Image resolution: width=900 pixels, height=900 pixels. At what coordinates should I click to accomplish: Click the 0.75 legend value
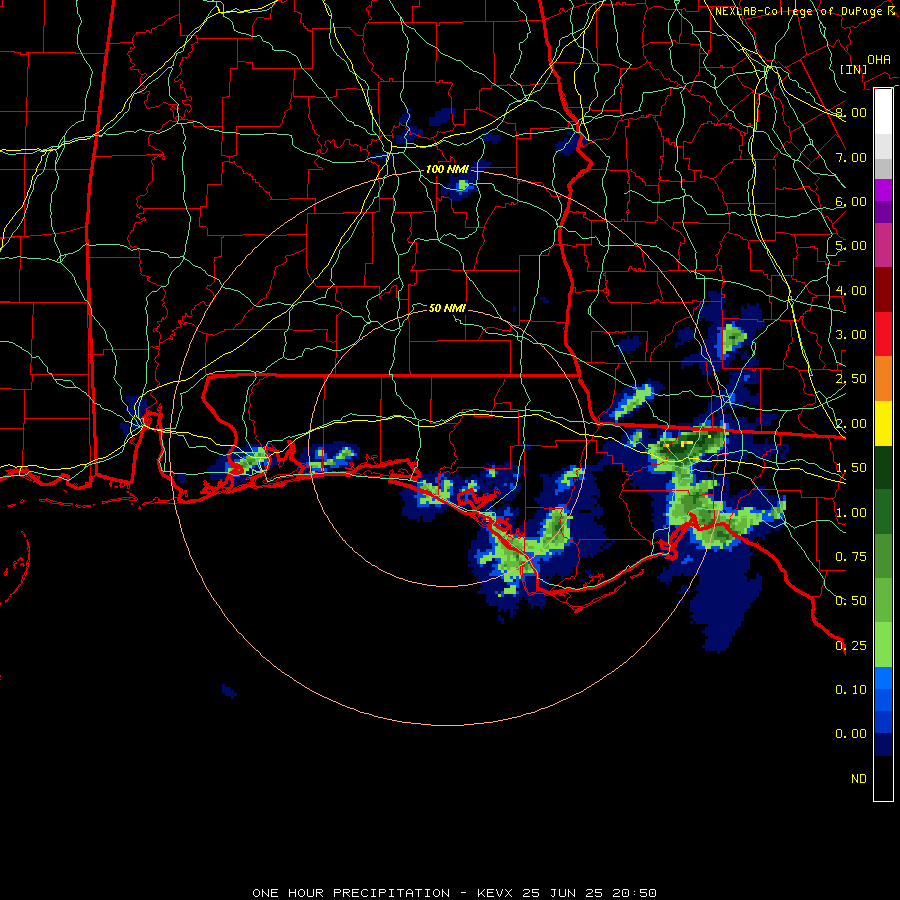click(851, 557)
